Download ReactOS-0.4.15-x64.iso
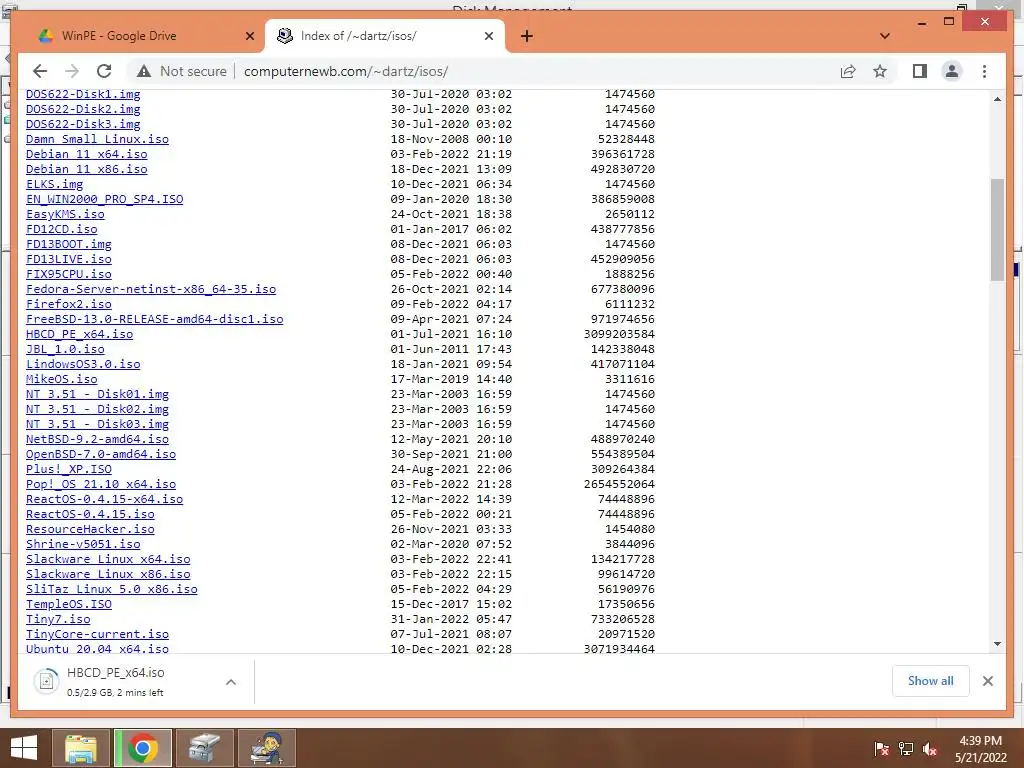The height and width of the screenshot is (768, 1024). click(x=104, y=500)
